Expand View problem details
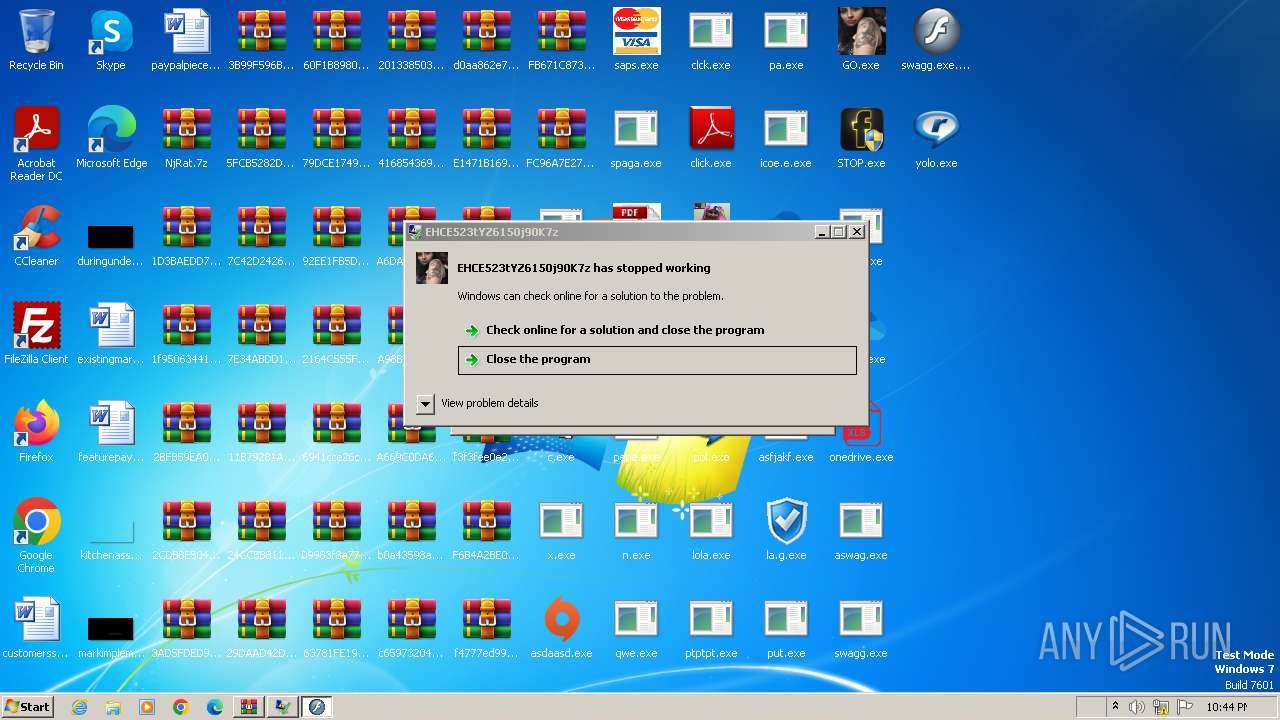1280x720 pixels. (478, 403)
